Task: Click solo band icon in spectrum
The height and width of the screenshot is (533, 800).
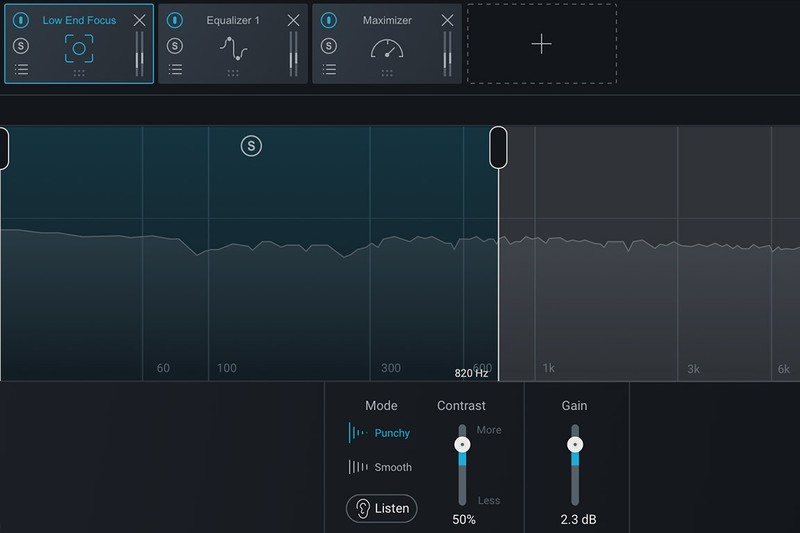Action: (x=251, y=147)
